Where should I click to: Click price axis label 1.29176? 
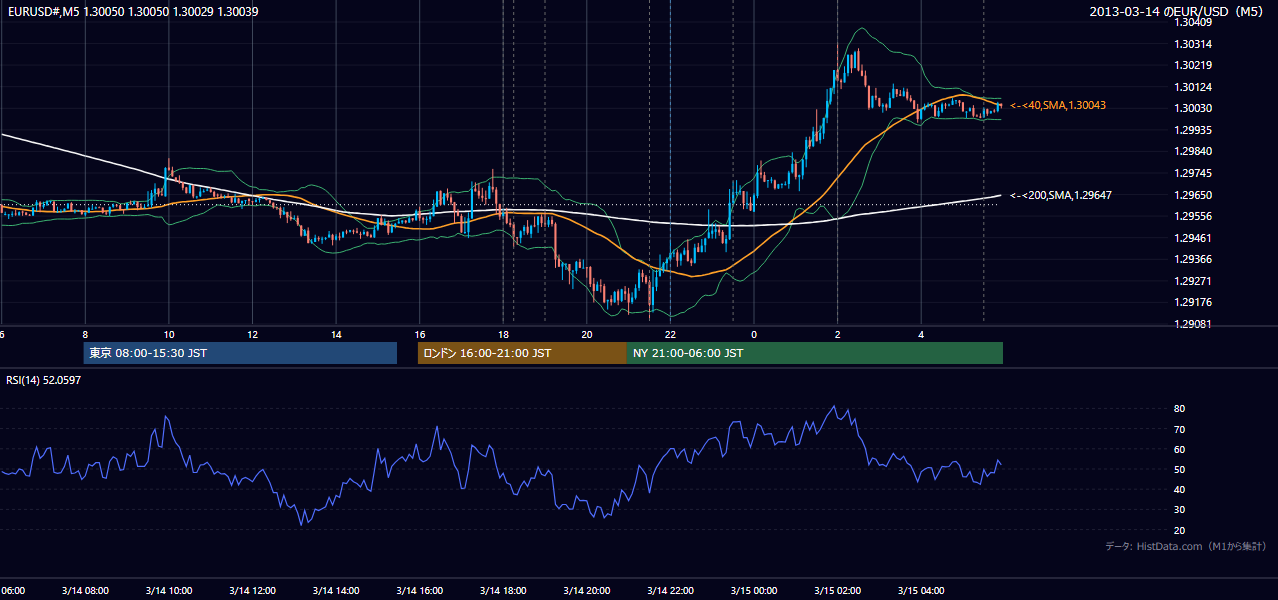(1193, 302)
